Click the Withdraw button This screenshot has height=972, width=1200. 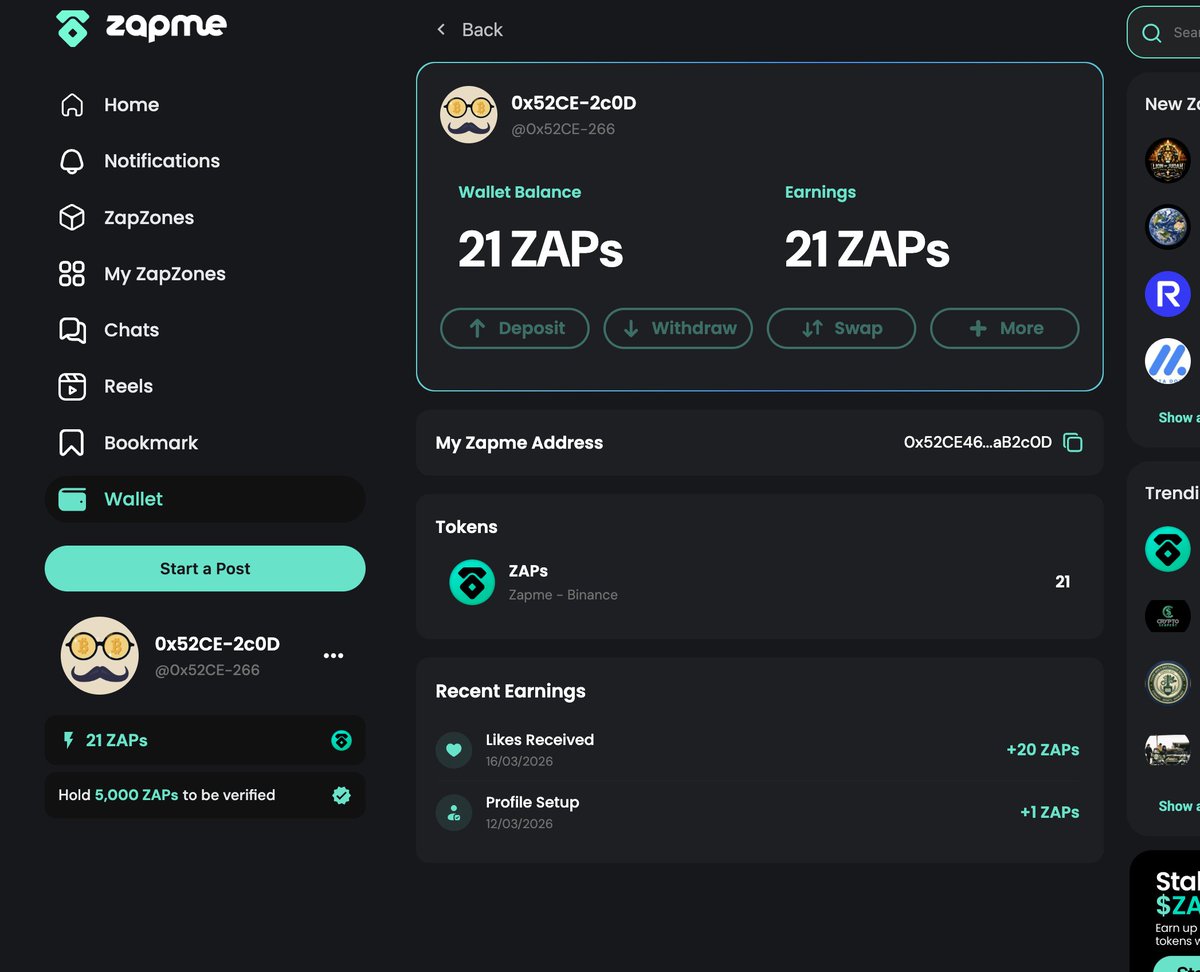pos(678,328)
